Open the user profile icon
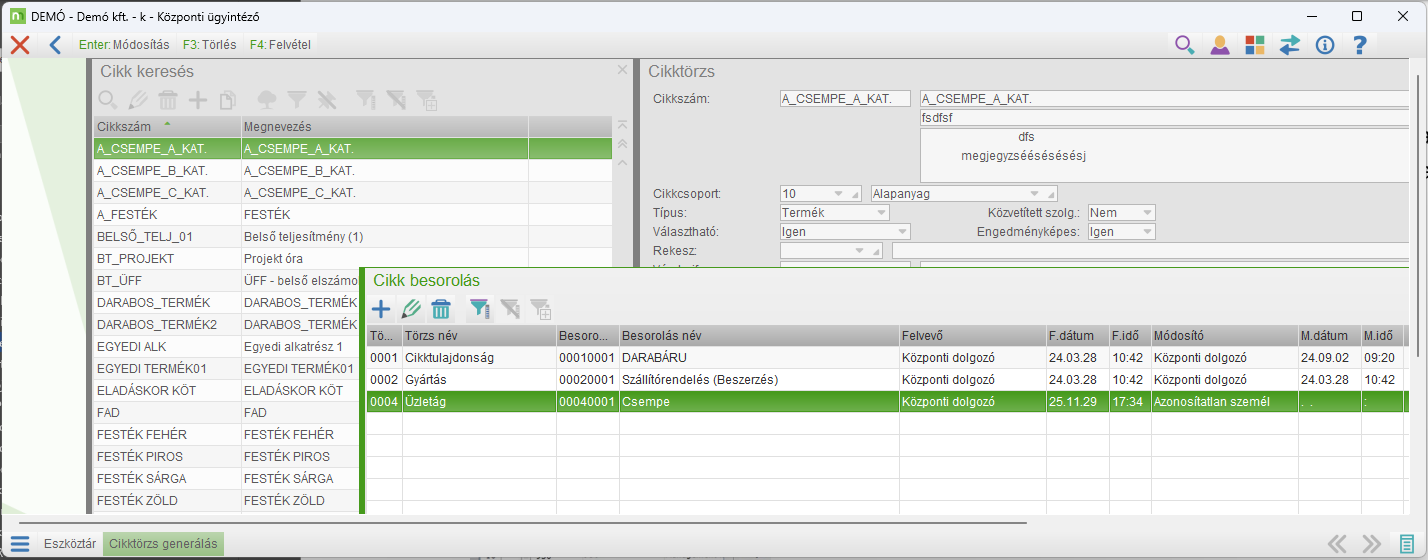Viewport: 1428px width, 560px height. coord(1220,44)
